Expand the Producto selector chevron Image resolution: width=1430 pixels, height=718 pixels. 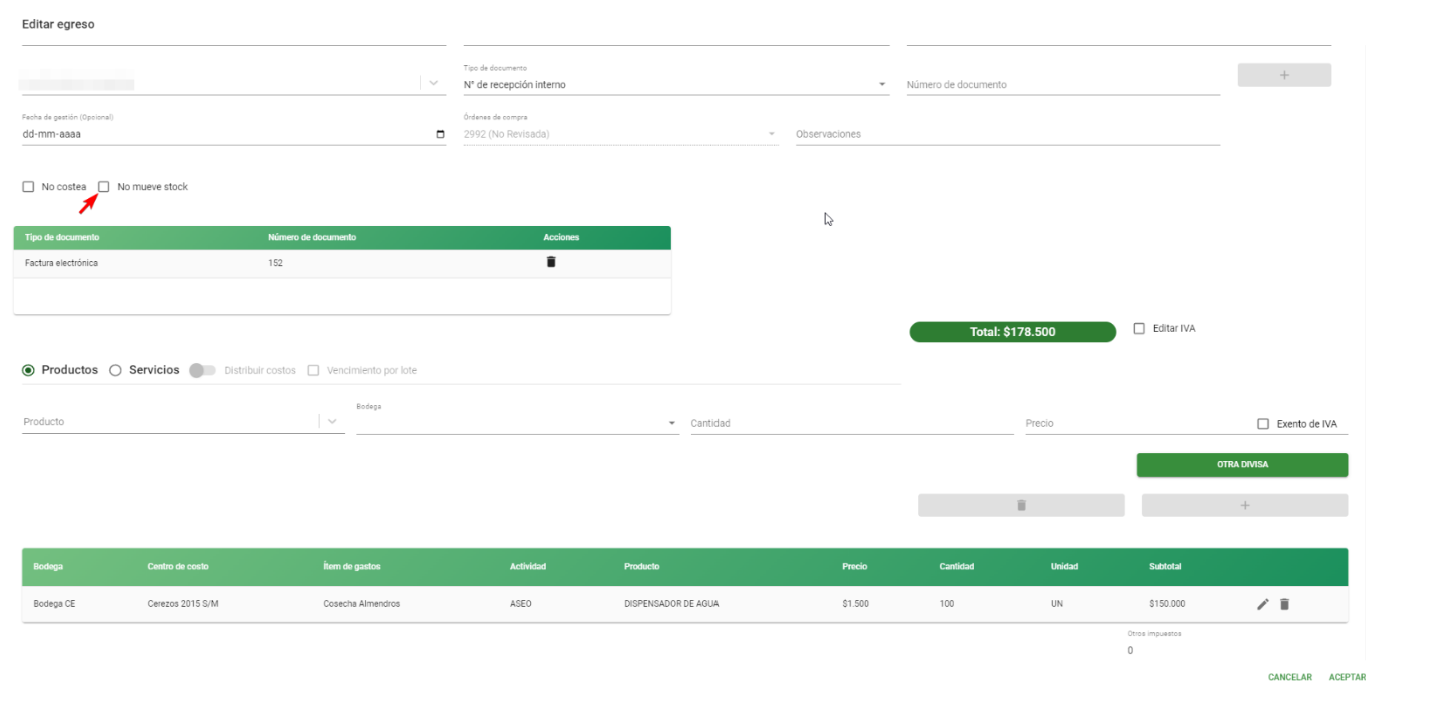pyautogui.click(x=332, y=422)
